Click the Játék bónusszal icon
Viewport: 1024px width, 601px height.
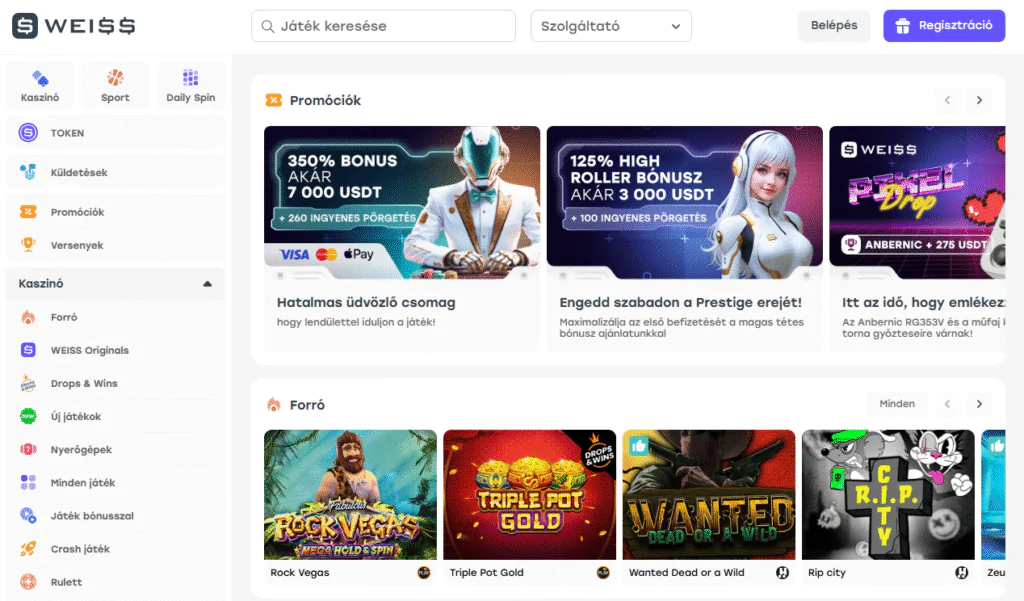coord(28,515)
